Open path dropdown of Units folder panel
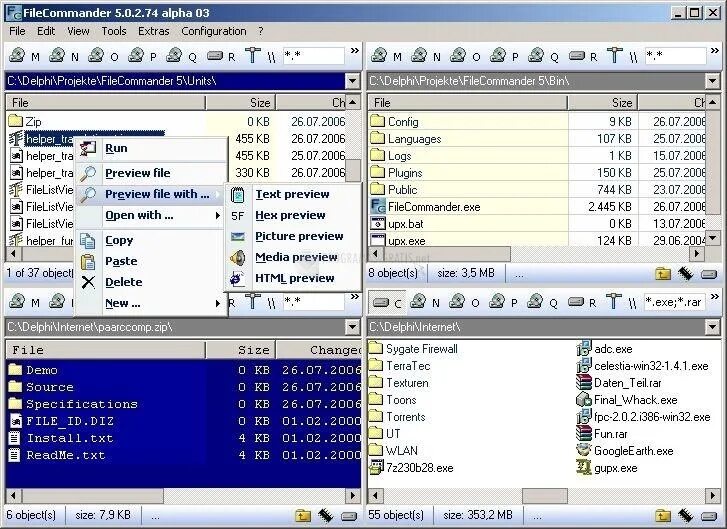Screen dimensions: 727x529 (x=352, y=81)
